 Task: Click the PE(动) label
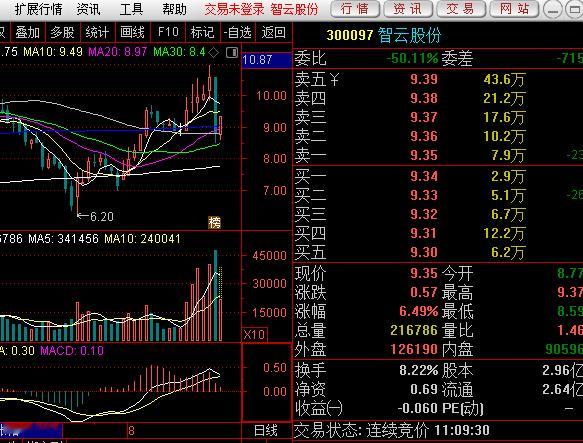pyautogui.click(x=463, y=408)
